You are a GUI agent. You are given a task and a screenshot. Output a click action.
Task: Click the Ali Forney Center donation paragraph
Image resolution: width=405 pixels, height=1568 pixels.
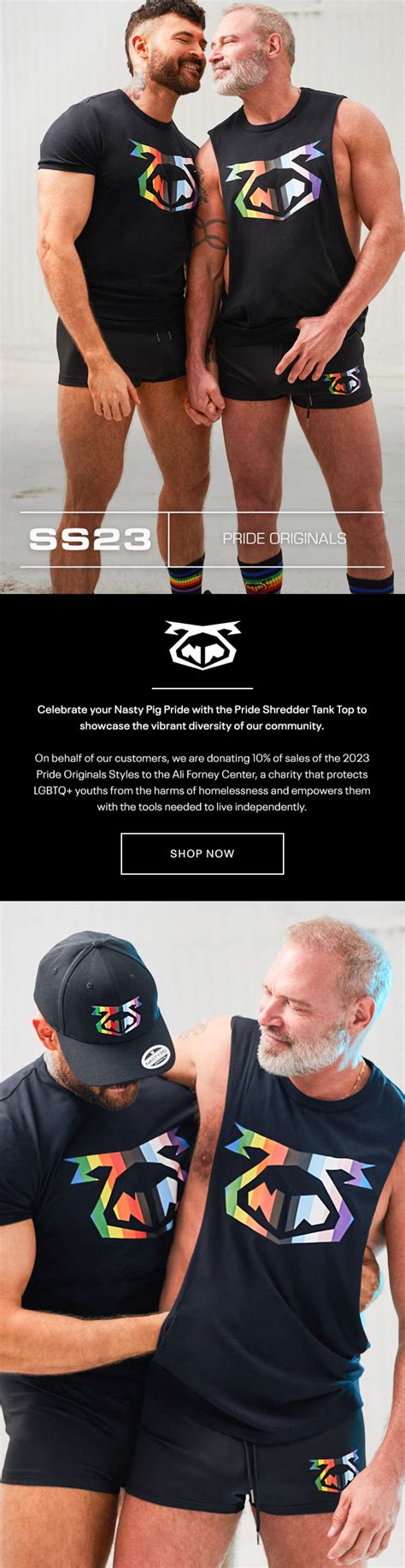202,782
